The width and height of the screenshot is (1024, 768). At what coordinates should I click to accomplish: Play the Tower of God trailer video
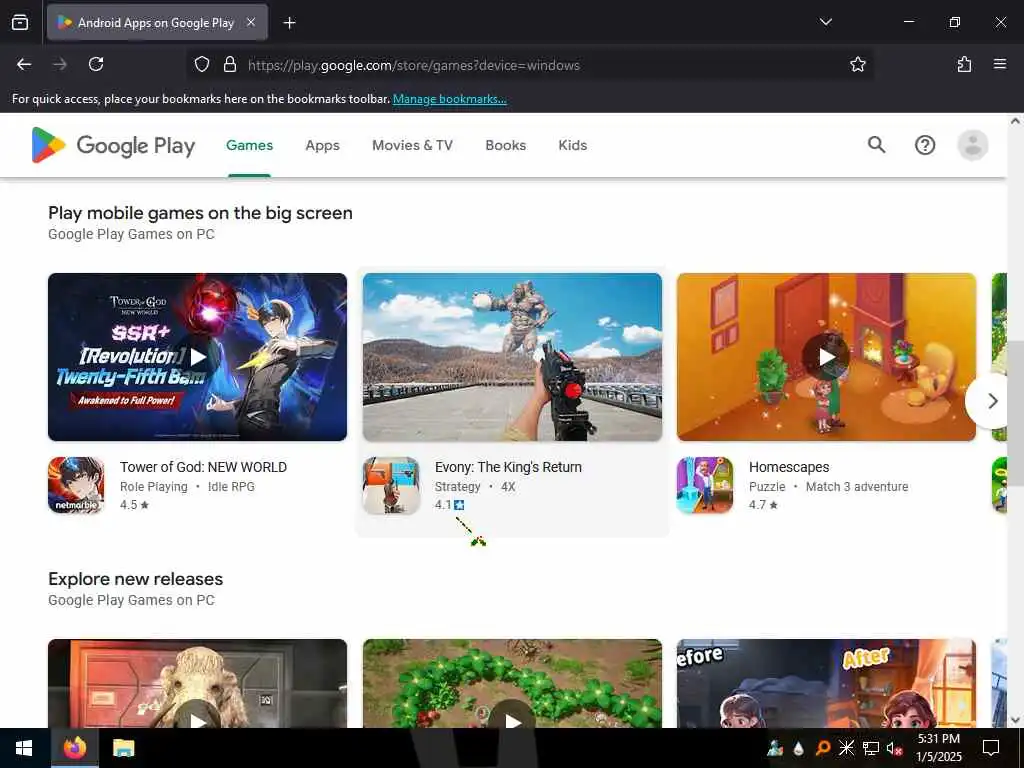(197, 357)
